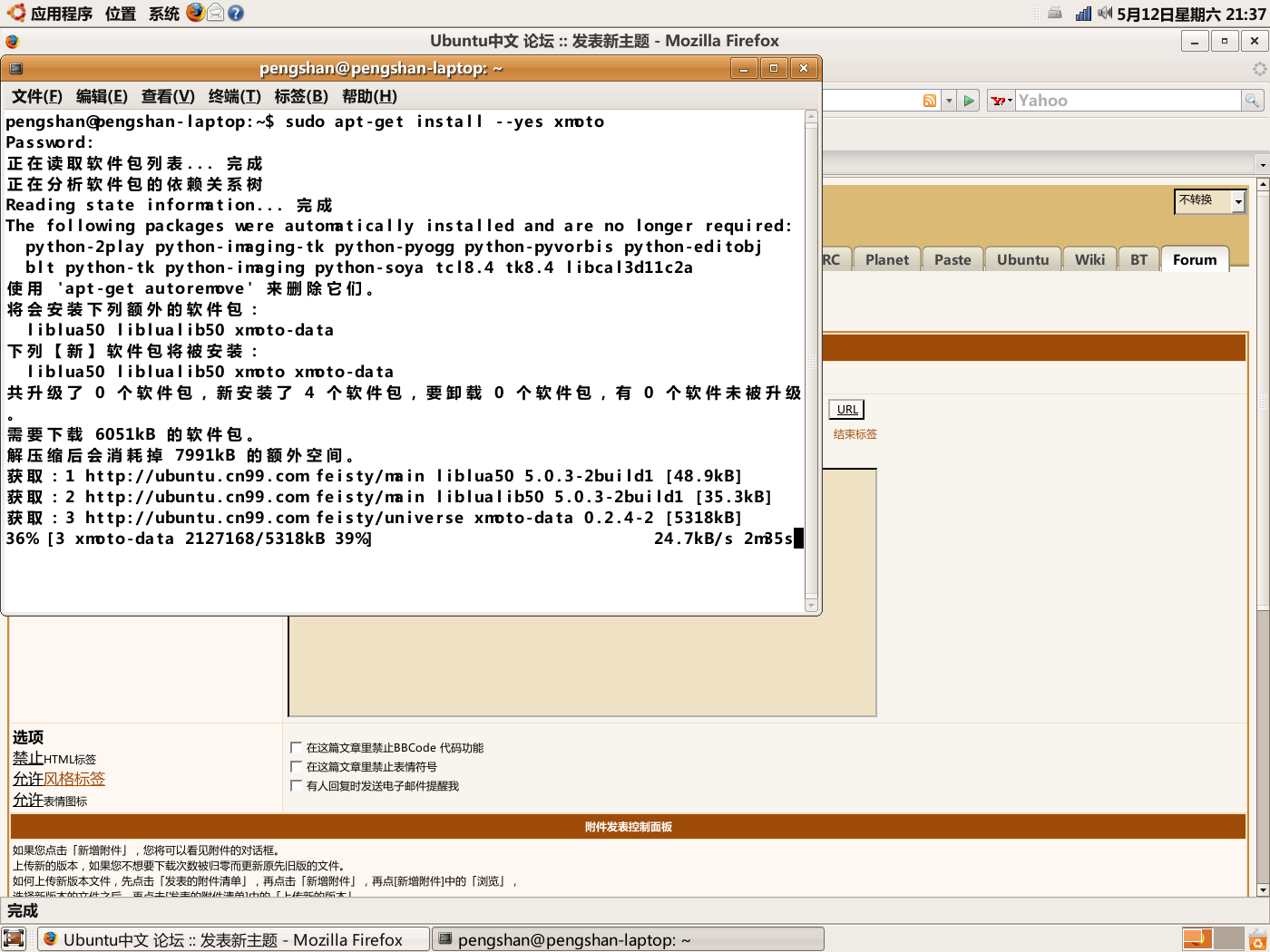This screenshot has height=952, width=1270.
Task: Open terminal 终端(T) menu
Action: coord(234,96)
